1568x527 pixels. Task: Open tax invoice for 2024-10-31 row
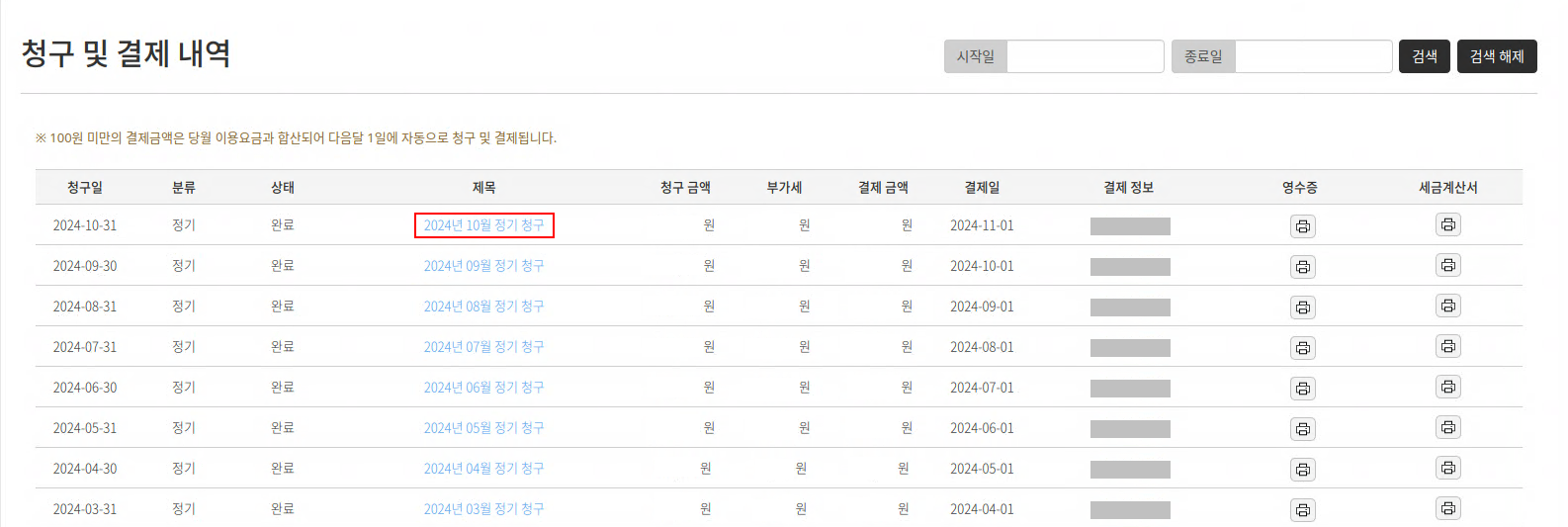1447,224
